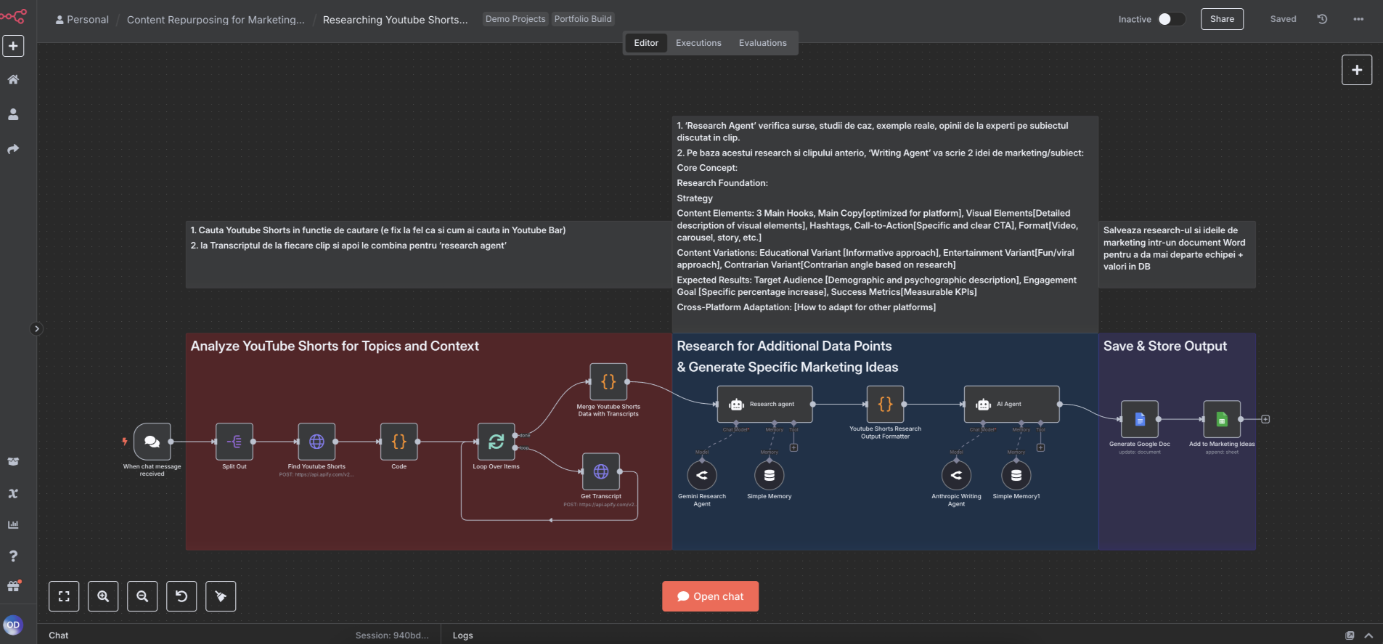
Task: Select the 'Analyze YouTube Shorts for Topics and Context' sticky note
Action: tap(428, 441)
